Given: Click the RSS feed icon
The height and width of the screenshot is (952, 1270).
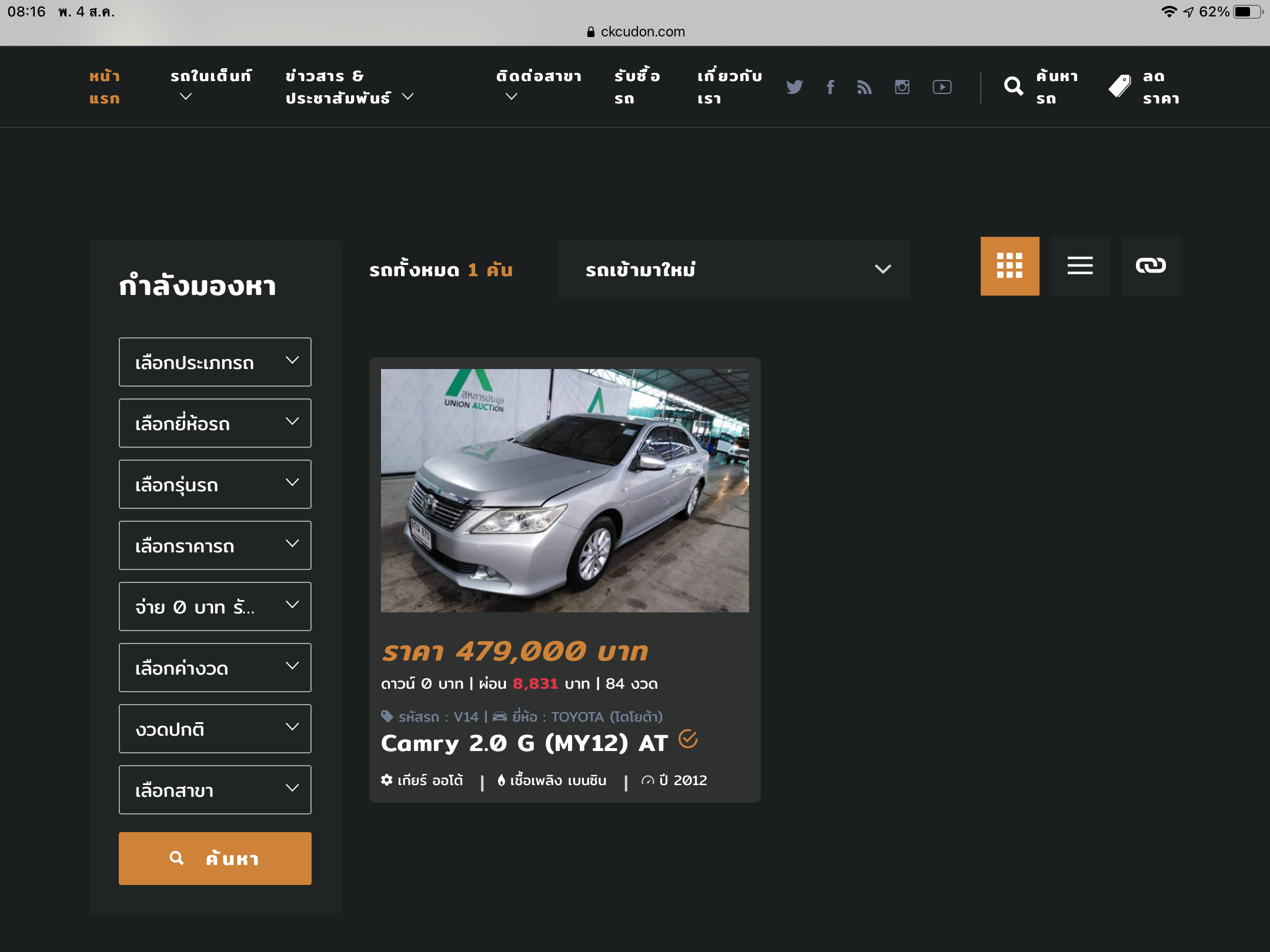Looking at the screenshot, I should click(x=864, y=87).
